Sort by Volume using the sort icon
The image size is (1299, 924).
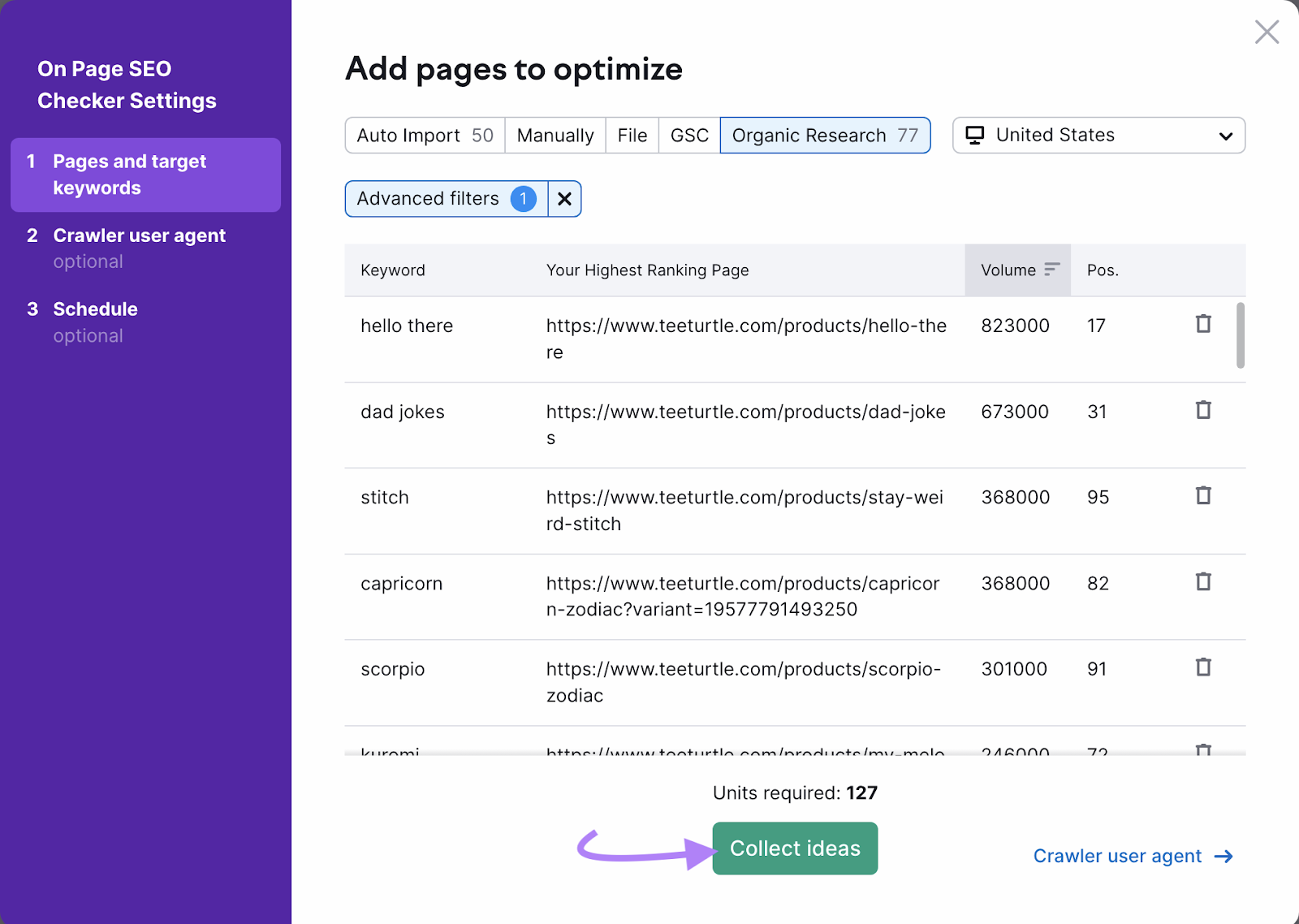click(1052, 270)
